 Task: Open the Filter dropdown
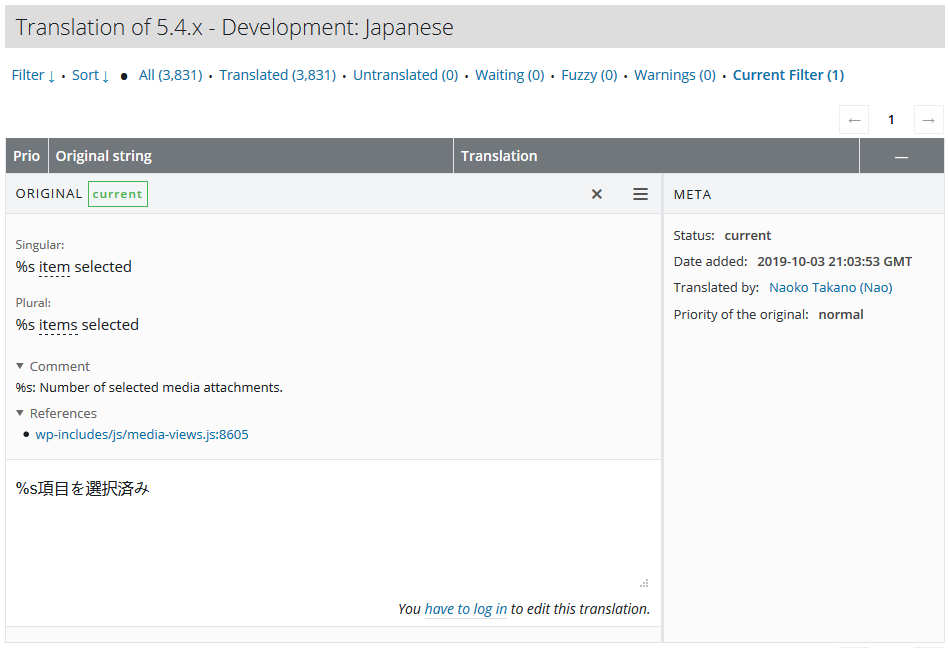[x=33, y=75]
